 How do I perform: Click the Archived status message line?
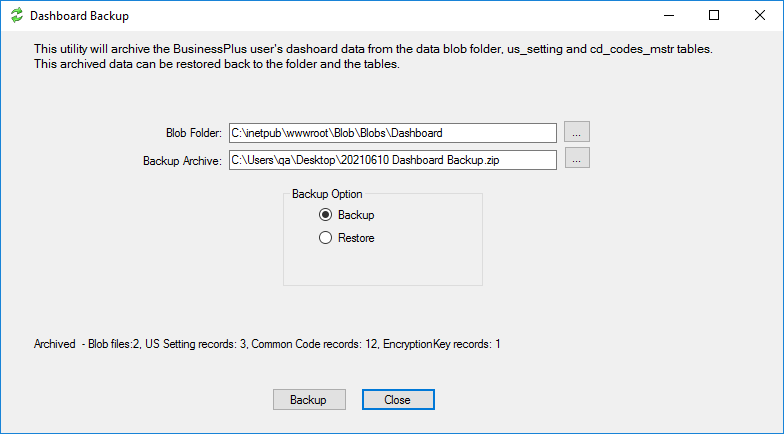(x=267, y=344)
